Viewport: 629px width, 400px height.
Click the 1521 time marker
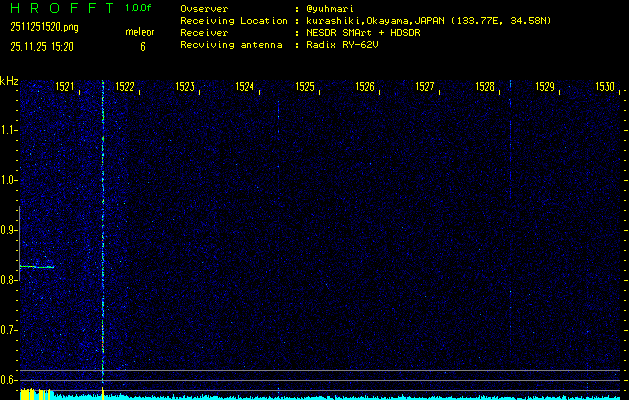click(65, 87)
